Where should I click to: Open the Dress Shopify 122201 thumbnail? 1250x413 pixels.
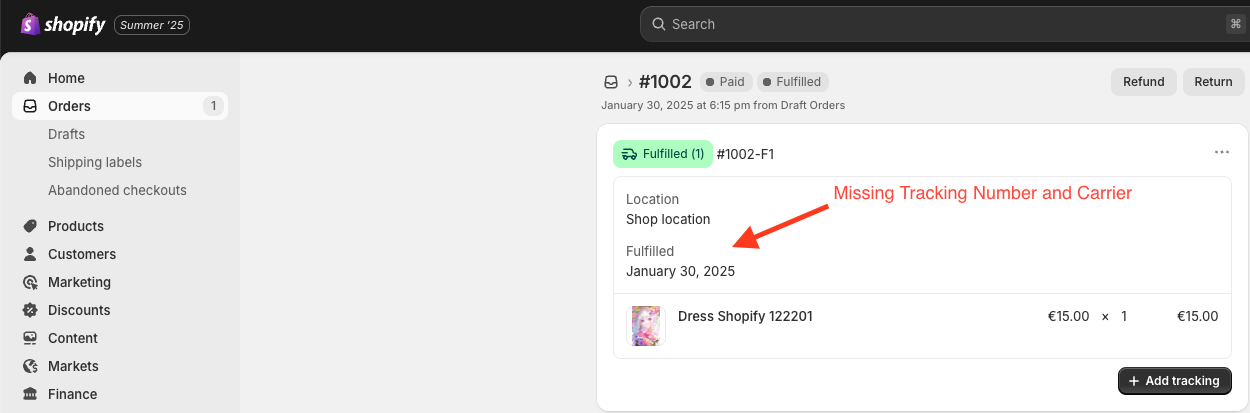[x=646, y=326]
